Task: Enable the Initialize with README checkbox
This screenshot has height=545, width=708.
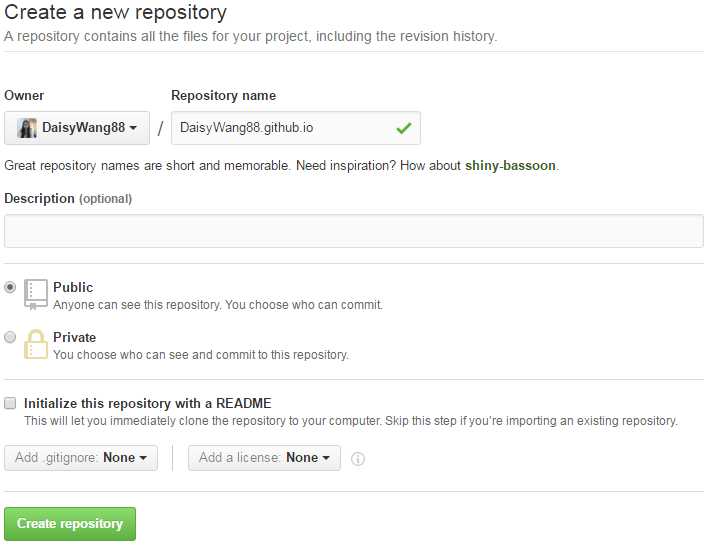Action: click(x=10, y=403)
